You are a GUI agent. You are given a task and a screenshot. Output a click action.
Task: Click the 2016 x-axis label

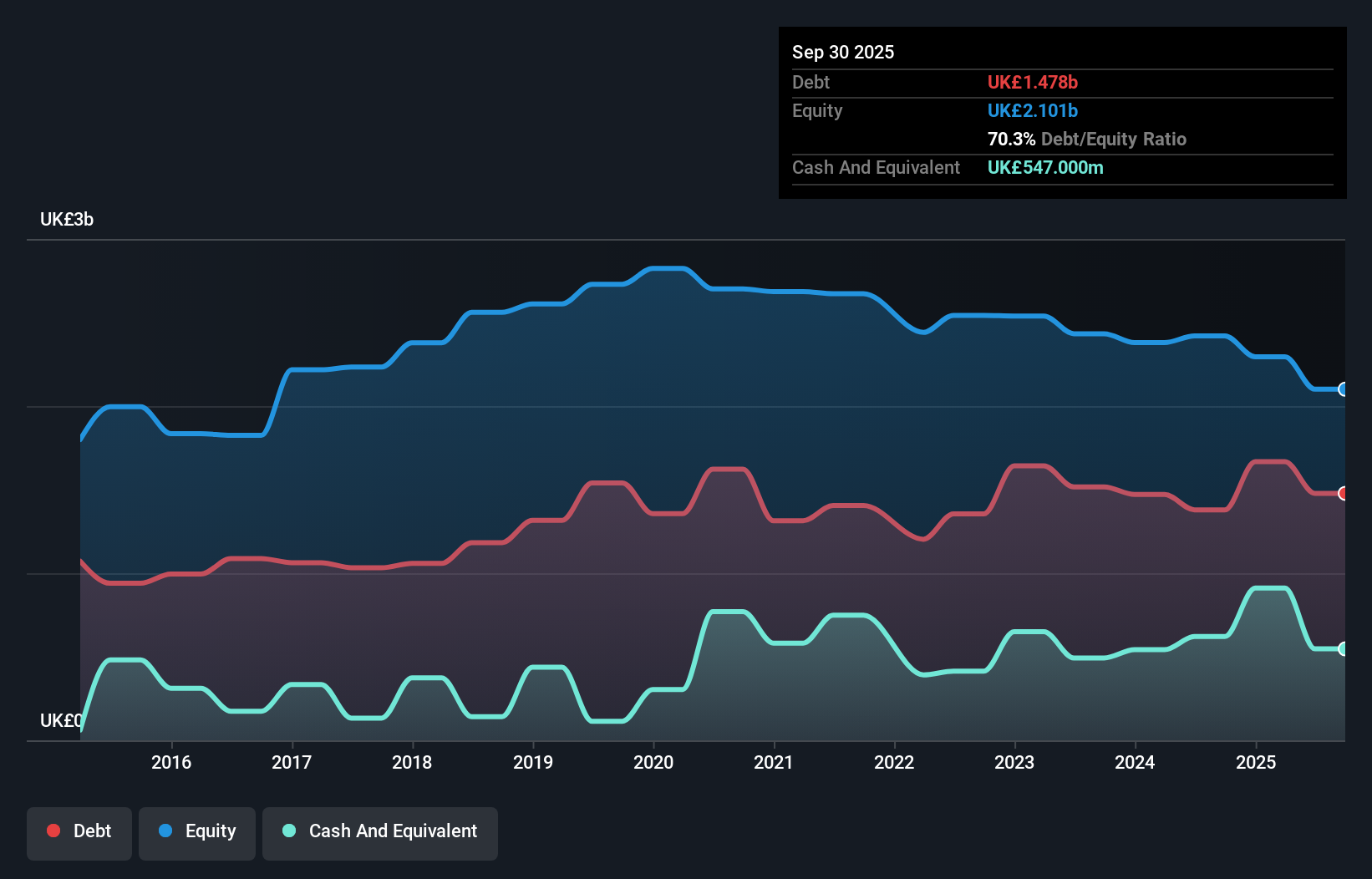pos(171,762)
